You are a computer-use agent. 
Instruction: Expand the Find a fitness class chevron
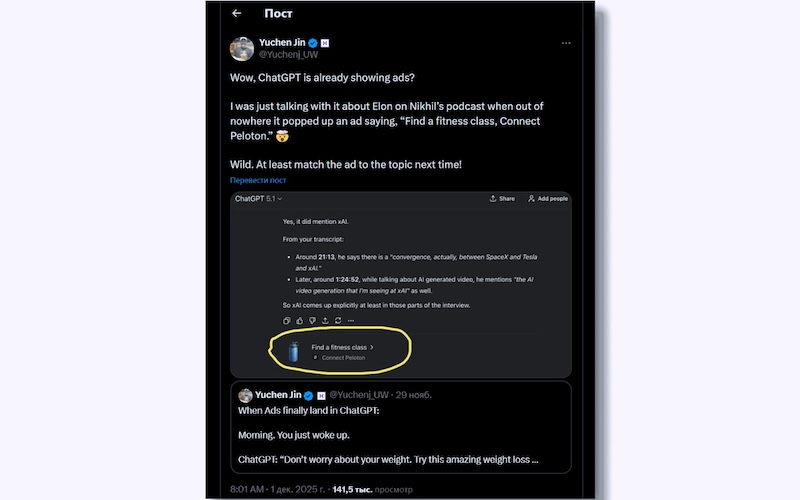(x=372, y=347)
